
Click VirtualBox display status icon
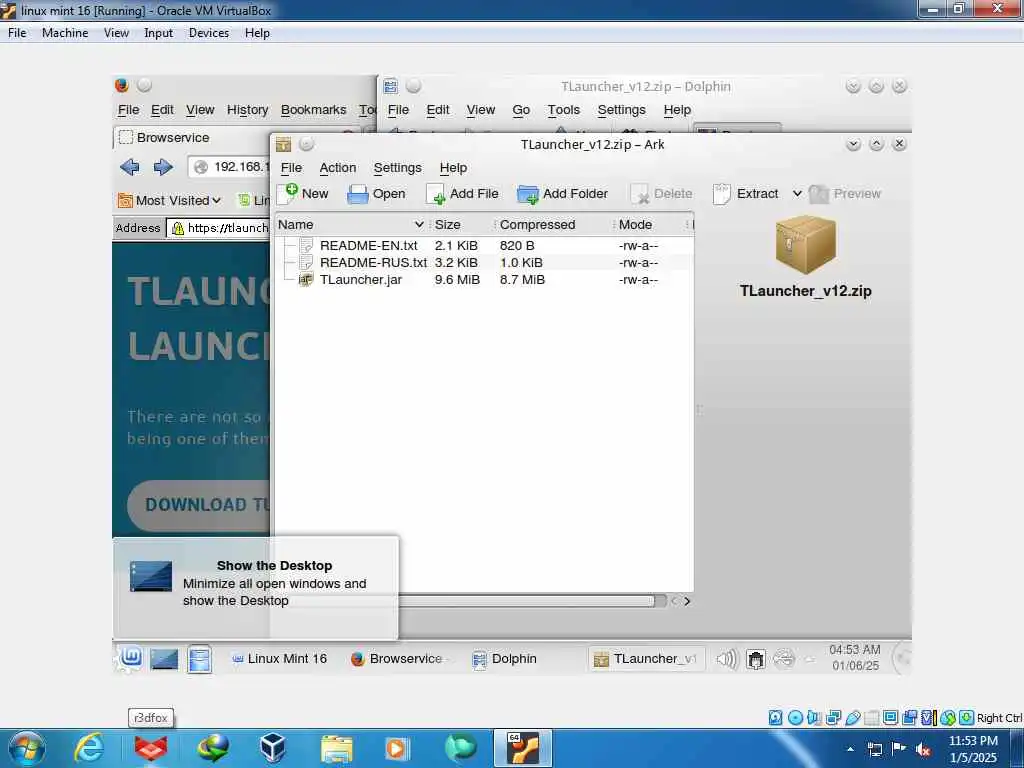click(x=890, y=718)
